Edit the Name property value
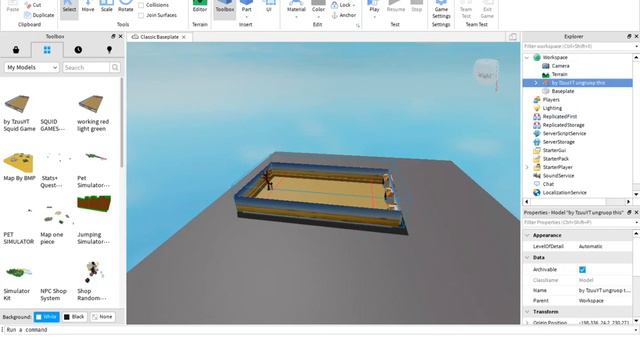640x360 pixels. [x=605, y=290]
